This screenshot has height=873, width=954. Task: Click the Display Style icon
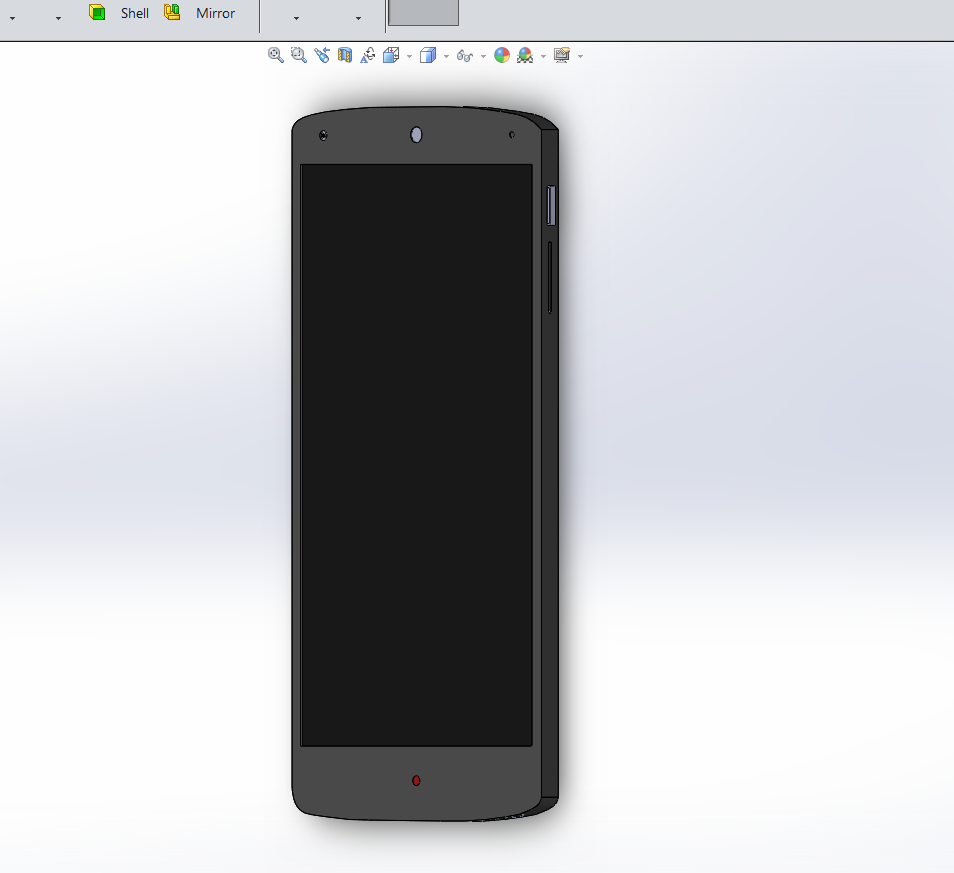(427, 55)
